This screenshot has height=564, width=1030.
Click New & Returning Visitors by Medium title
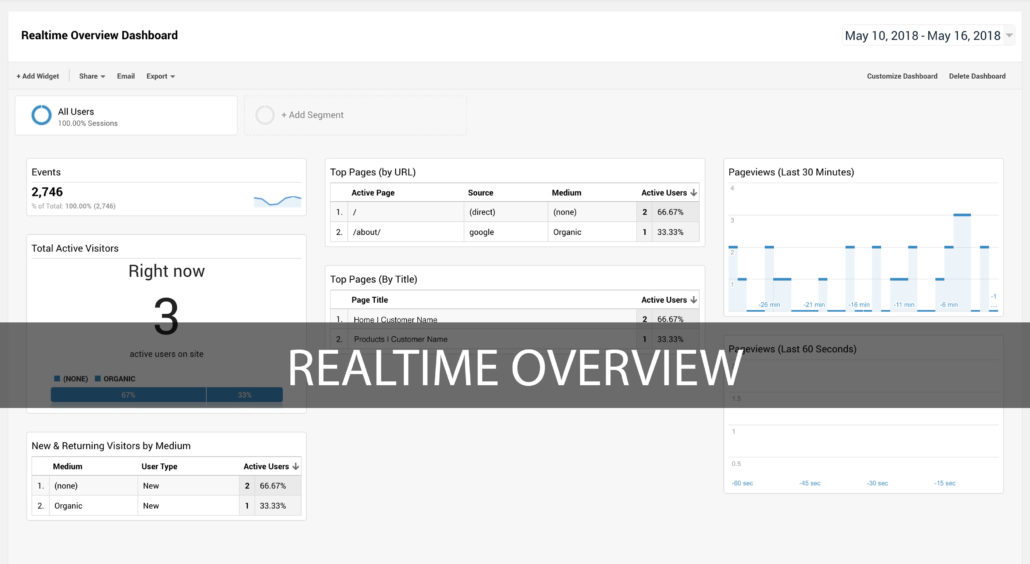(111, 446)
